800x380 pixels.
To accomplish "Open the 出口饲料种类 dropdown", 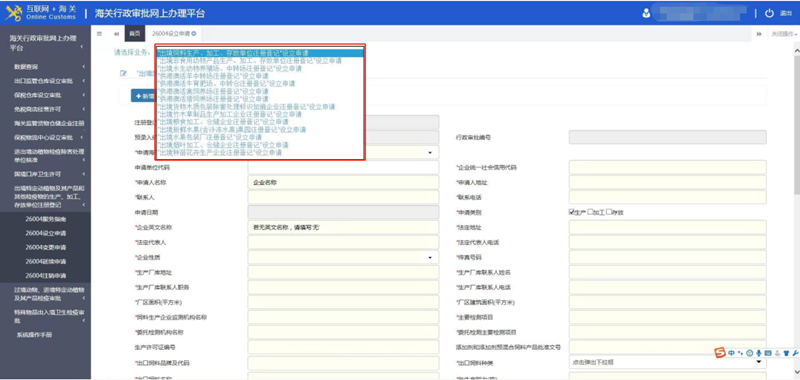I will 667,363.
